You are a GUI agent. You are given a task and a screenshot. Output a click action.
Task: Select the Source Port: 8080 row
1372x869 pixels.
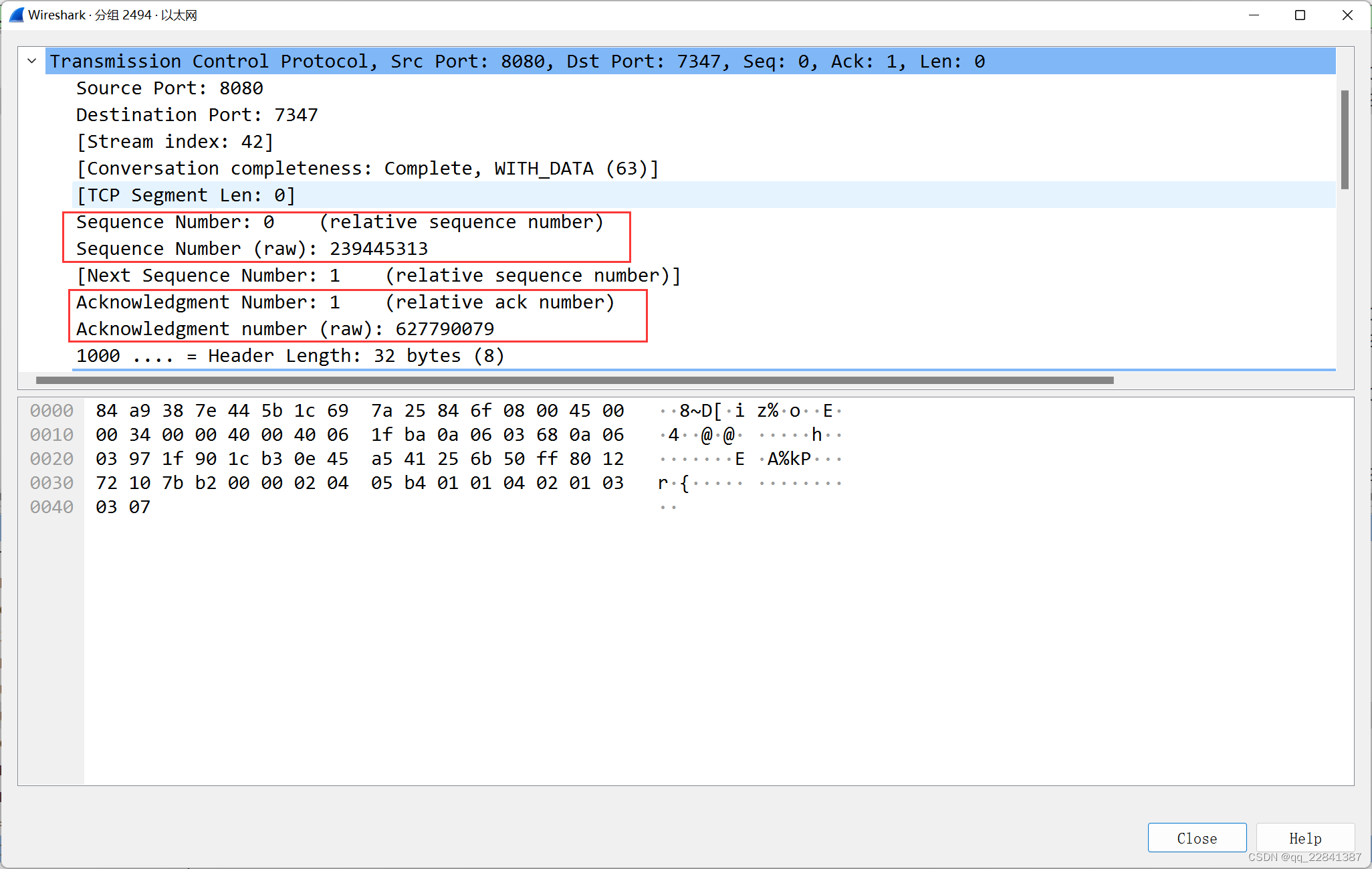[x=703, y=88]
